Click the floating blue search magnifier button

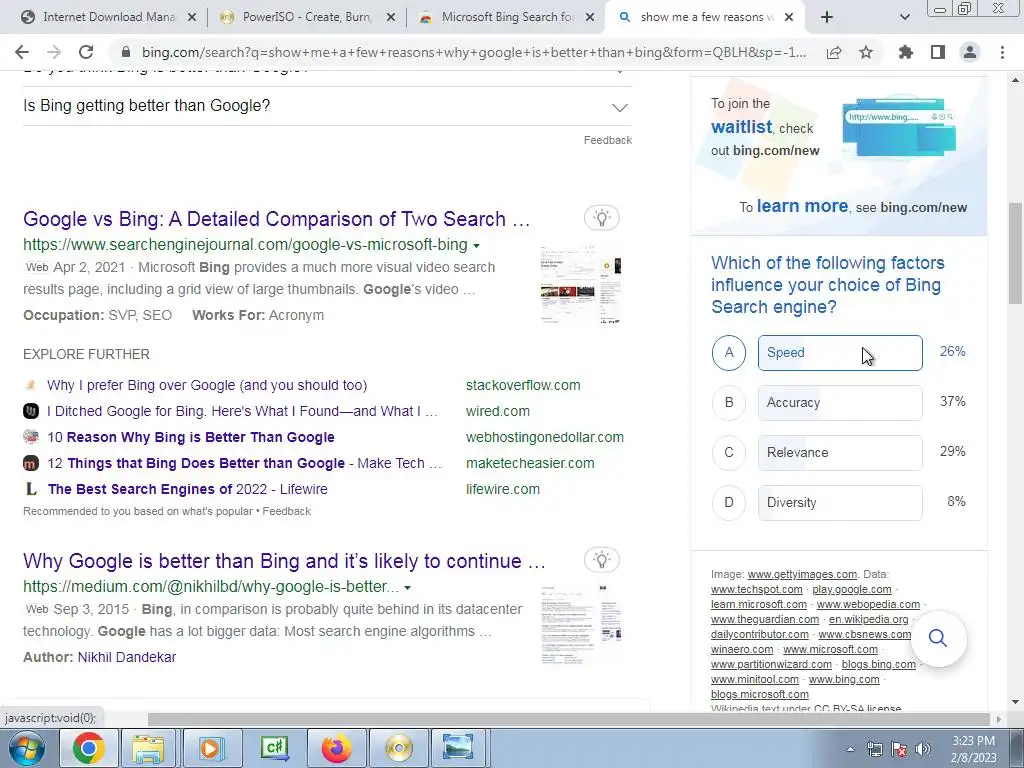click(x=938, y=638)
